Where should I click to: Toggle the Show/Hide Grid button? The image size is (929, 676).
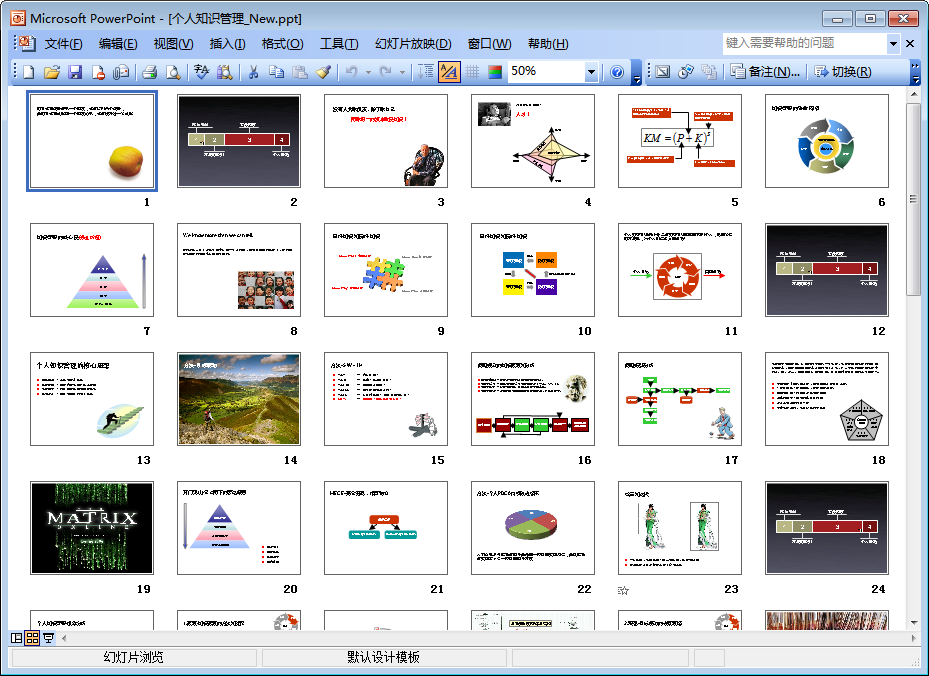[x=472, y=72]
